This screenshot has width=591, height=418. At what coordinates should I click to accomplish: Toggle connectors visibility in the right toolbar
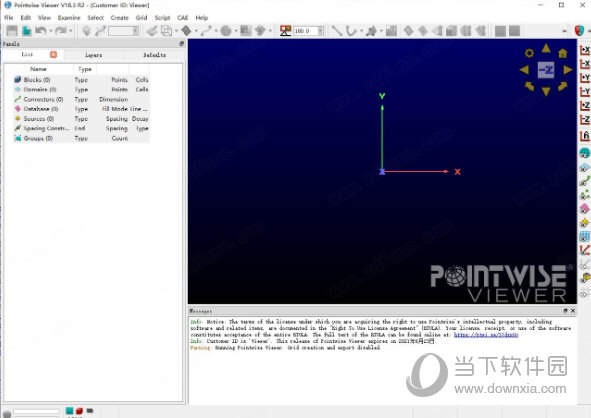(585, 181)
